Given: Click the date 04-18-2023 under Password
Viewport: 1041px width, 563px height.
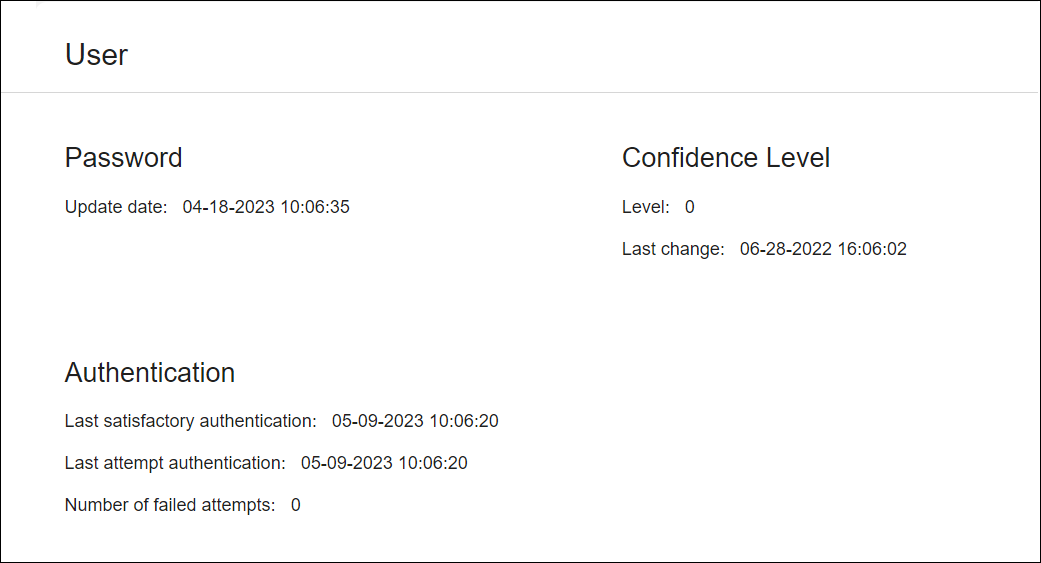Looking at the screenshot, I should 228,207.
